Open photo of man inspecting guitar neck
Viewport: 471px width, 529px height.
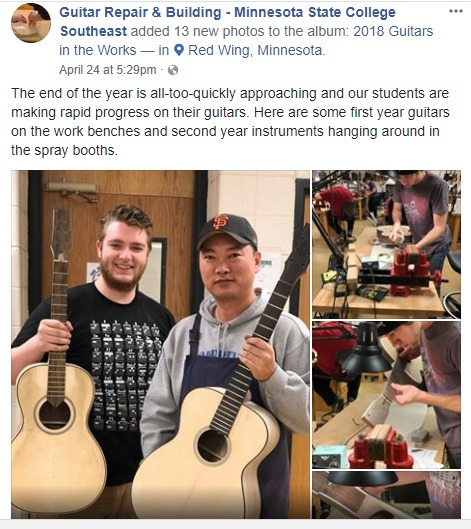click(x=386, y=395)
